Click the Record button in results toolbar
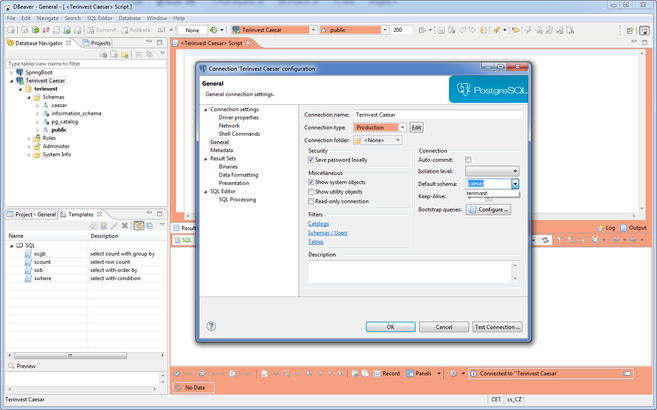The height and width of the screenshot is (410, 657). click(386, 373)
